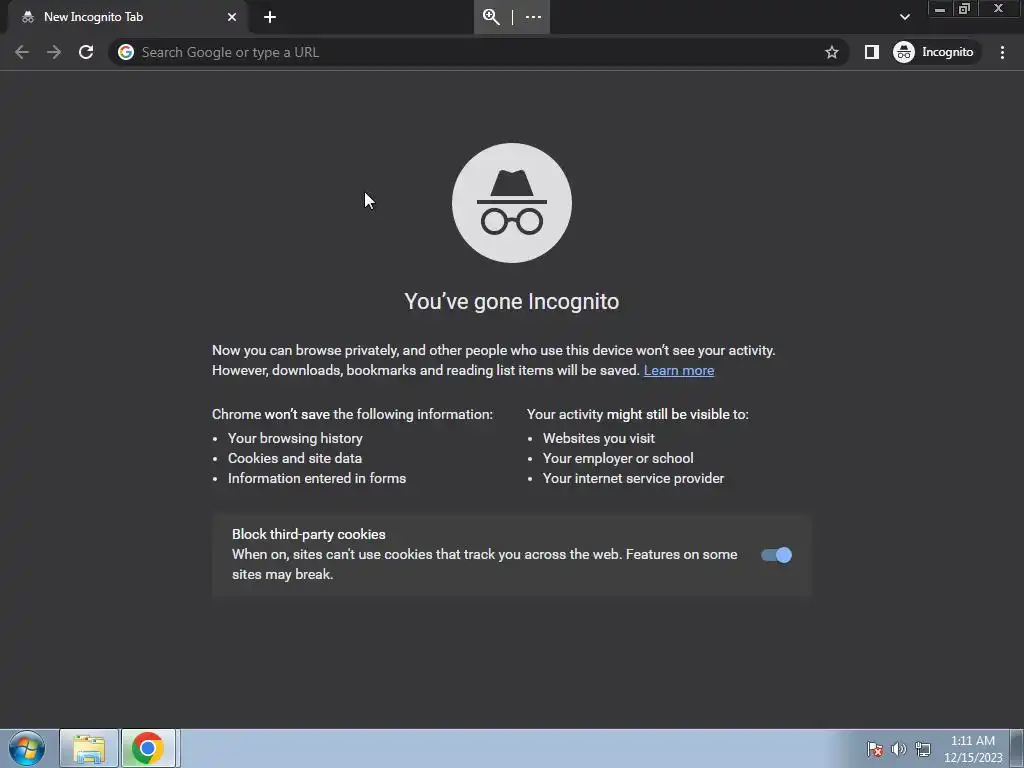Minimize the Chrome window
This screenshot has width=1024, height=768.
[940, 9]
